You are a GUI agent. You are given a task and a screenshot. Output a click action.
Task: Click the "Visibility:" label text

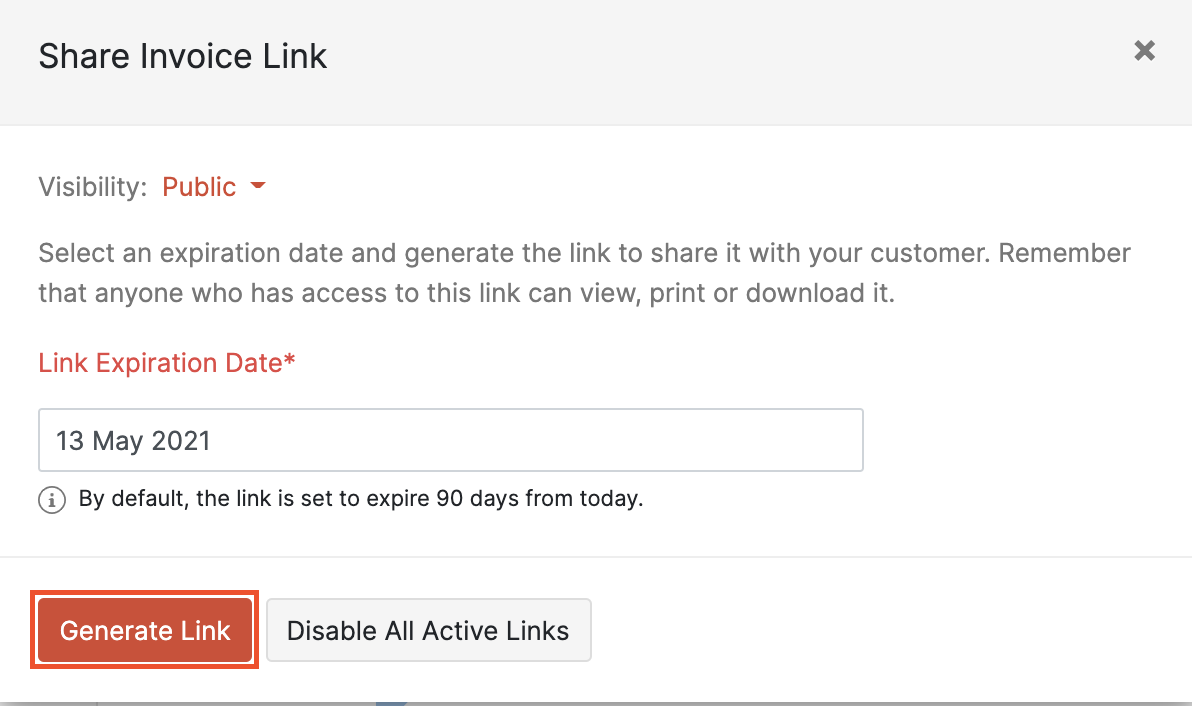pos(92,186)
